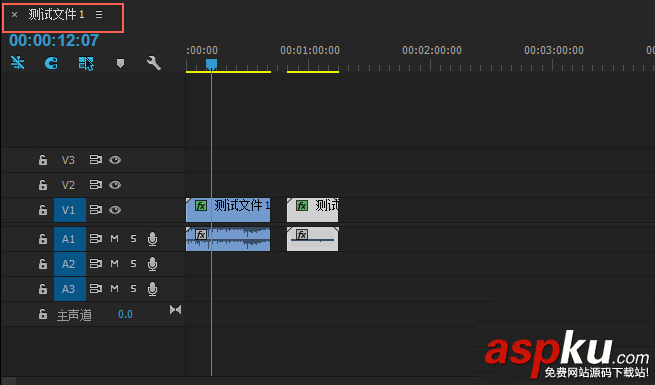Add a marker with marker icon
Viewport: 655px width, 385px height.
[x=120, y=63]
